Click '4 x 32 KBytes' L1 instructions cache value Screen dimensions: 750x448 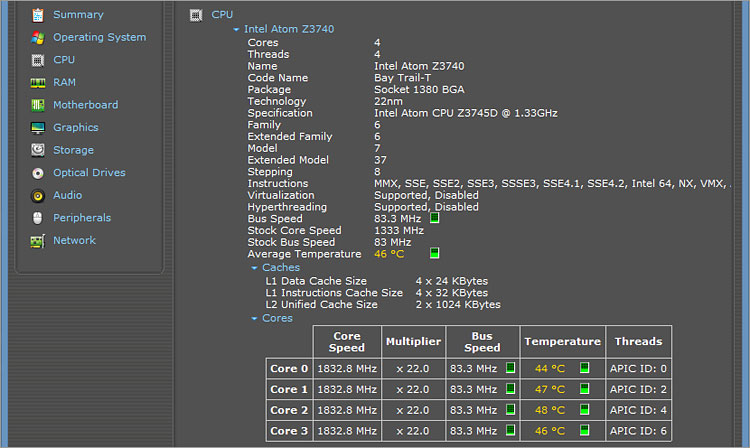452,293
